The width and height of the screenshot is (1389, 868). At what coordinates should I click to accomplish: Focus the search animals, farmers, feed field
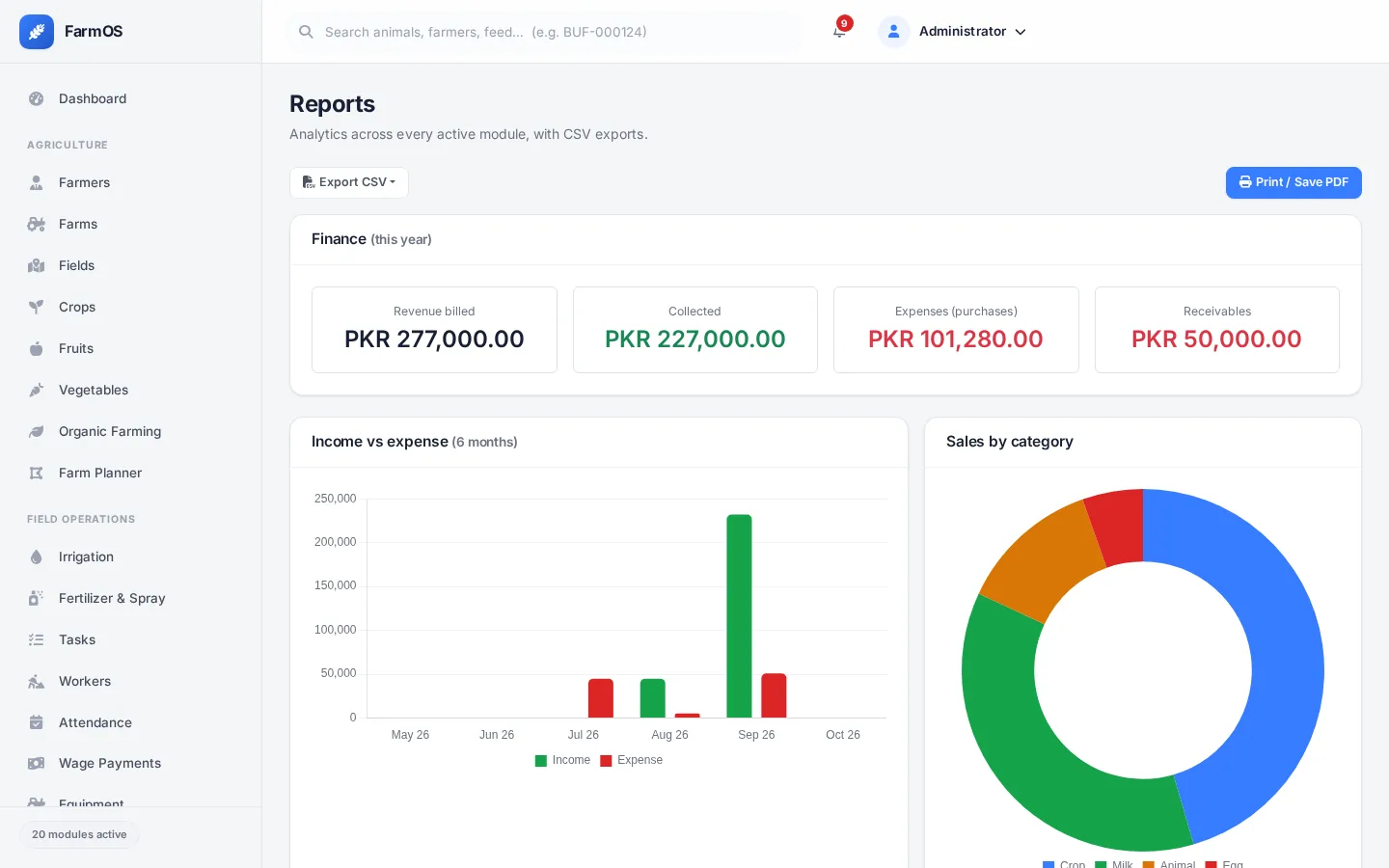tap(545, 32)
